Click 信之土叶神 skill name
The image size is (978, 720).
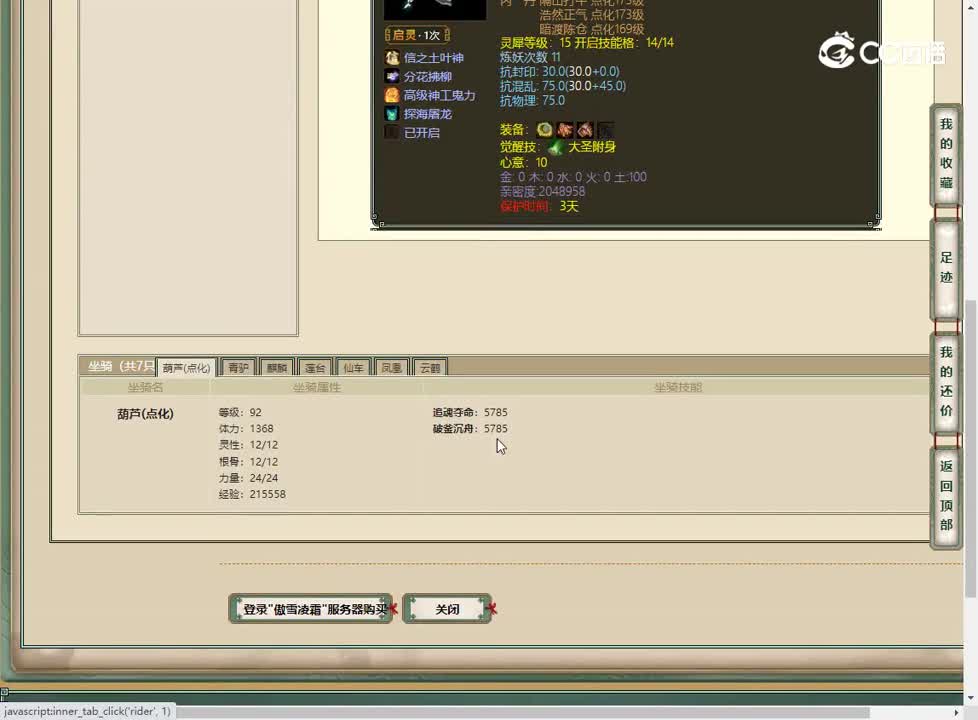click(433, 58)
